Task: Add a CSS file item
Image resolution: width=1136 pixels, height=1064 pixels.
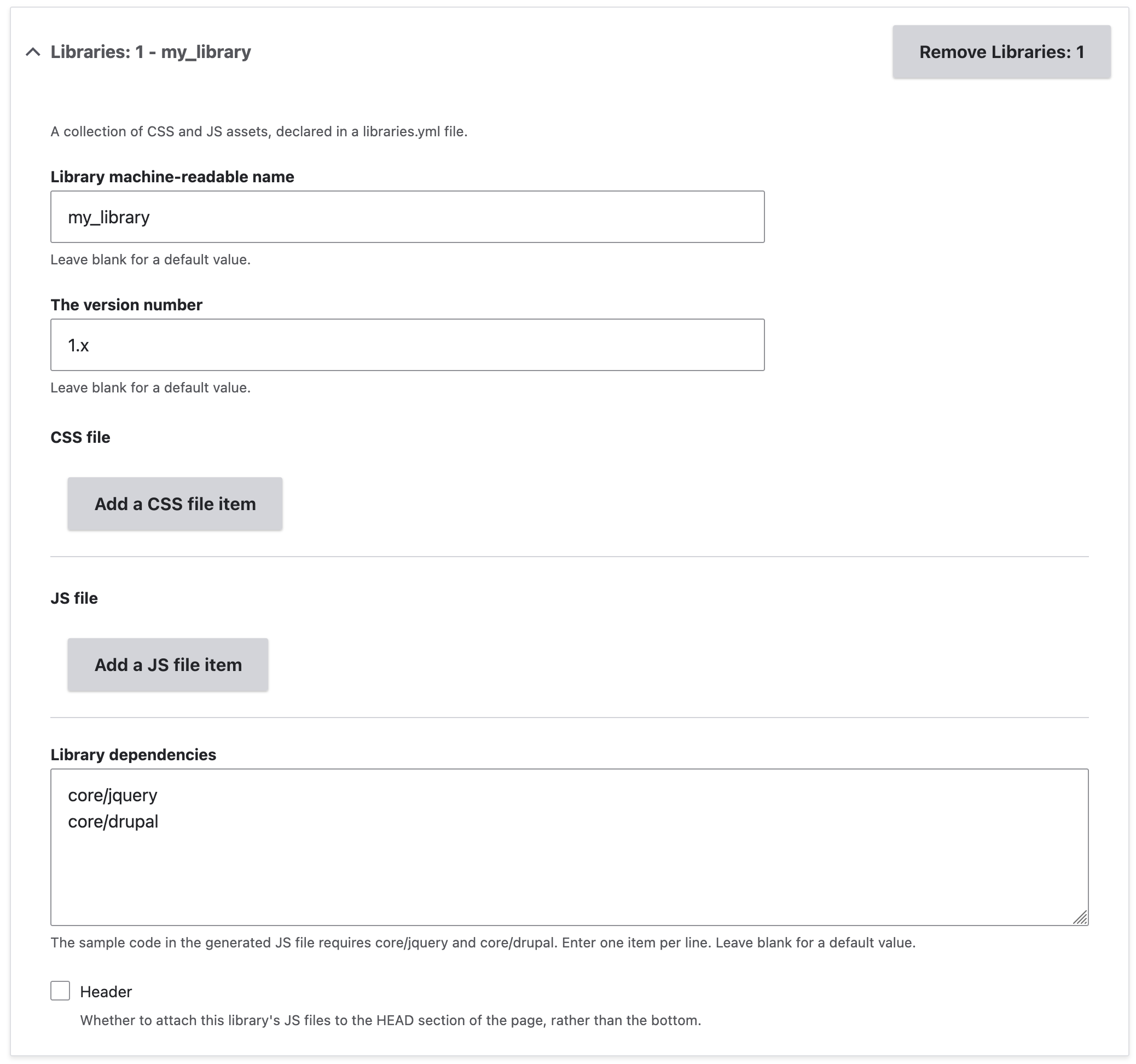Action: [175, 504]
